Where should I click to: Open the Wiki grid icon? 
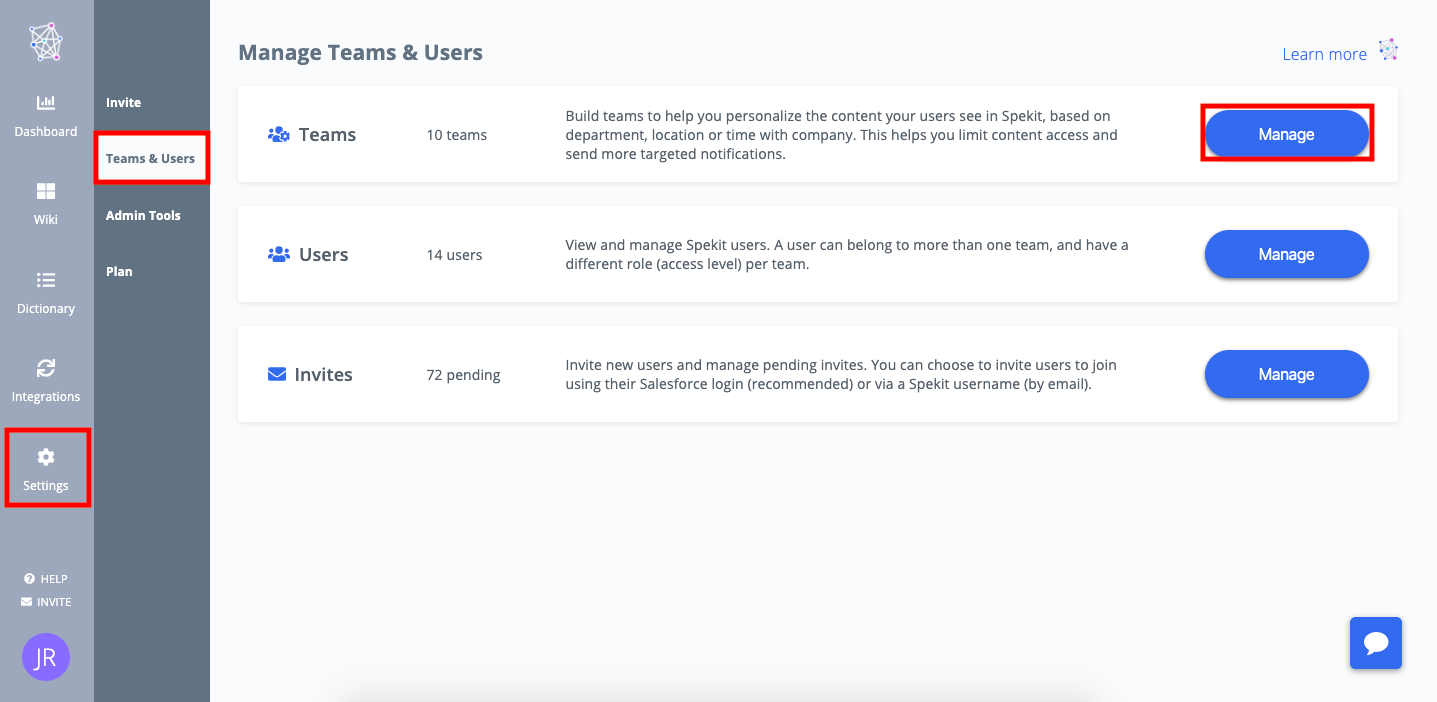(46, 191)
